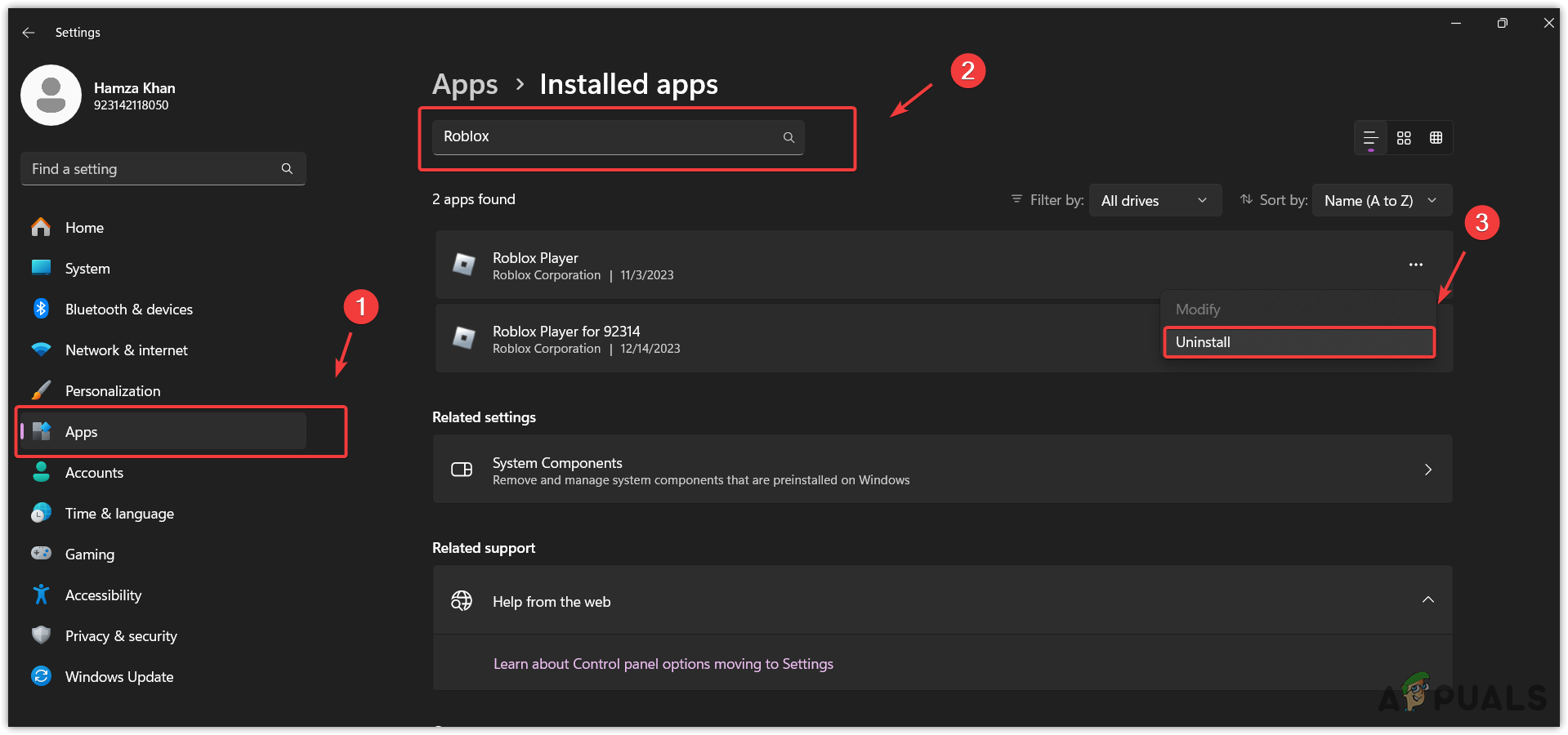Viewport: 1568px width, 735px height.
Task: Open the Filter by All drives dropdown
Action: point(1155,201)
